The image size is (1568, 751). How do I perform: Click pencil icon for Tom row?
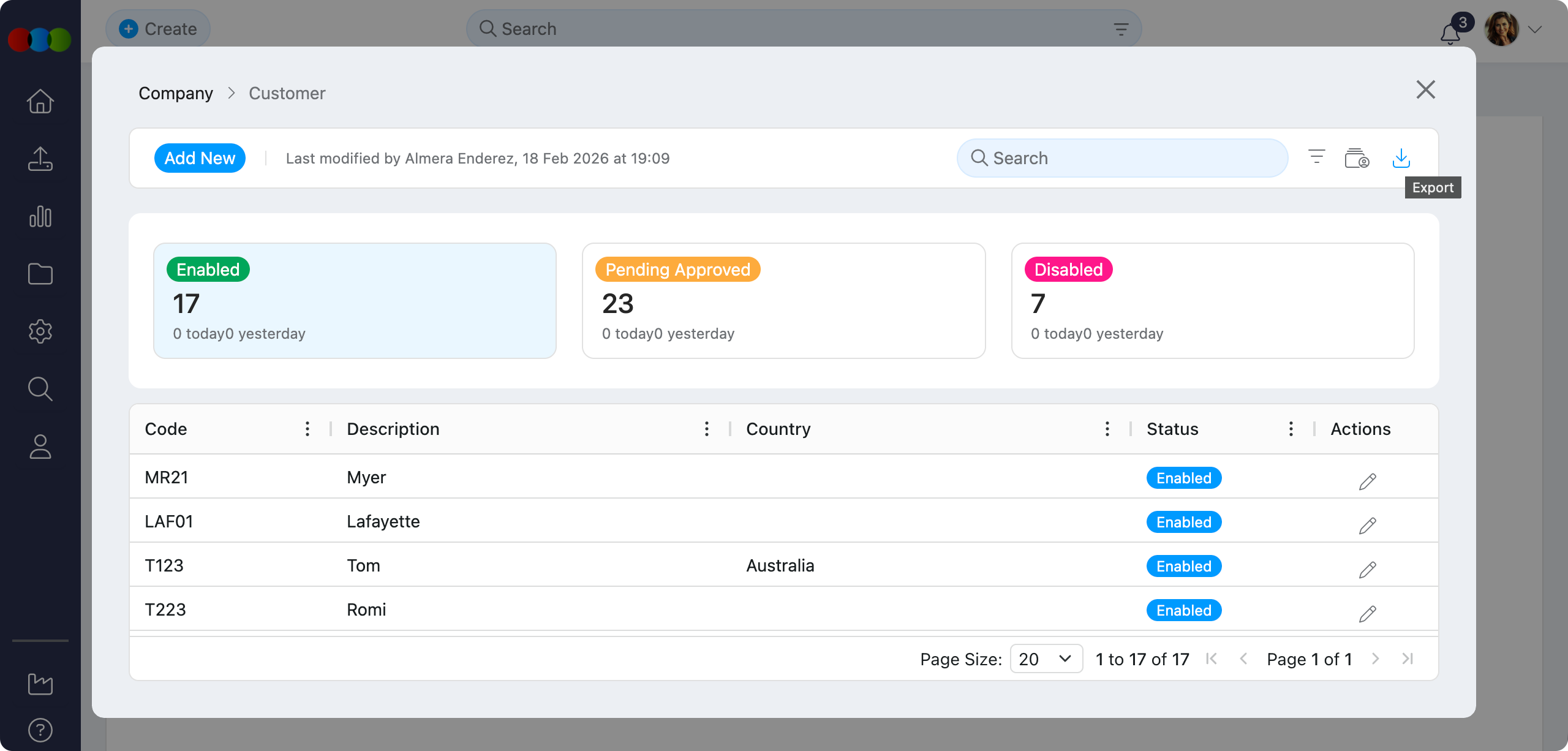pos(1367,570)
